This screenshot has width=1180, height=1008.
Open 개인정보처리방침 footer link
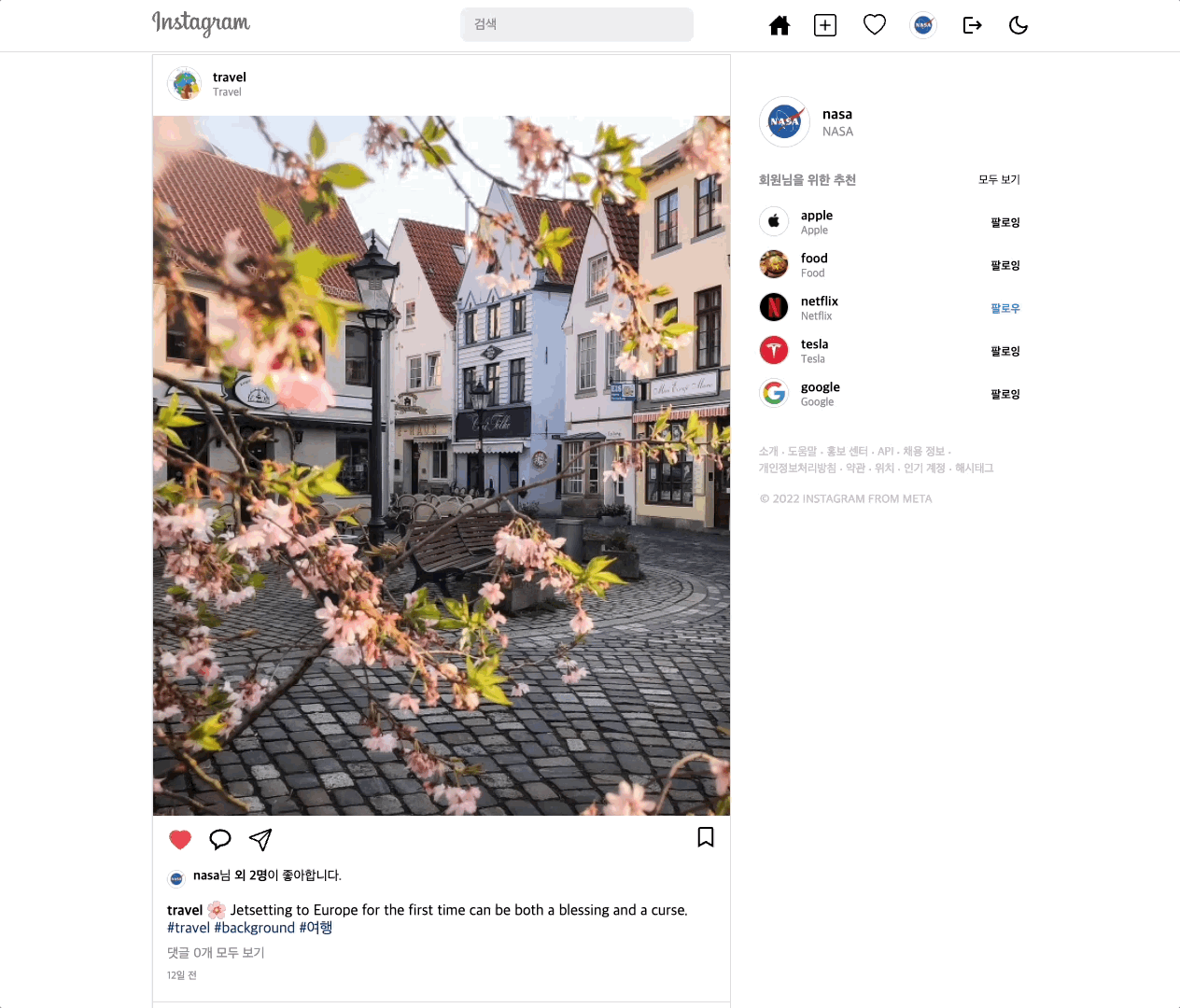pyautogui.click(x=797, y=469)
